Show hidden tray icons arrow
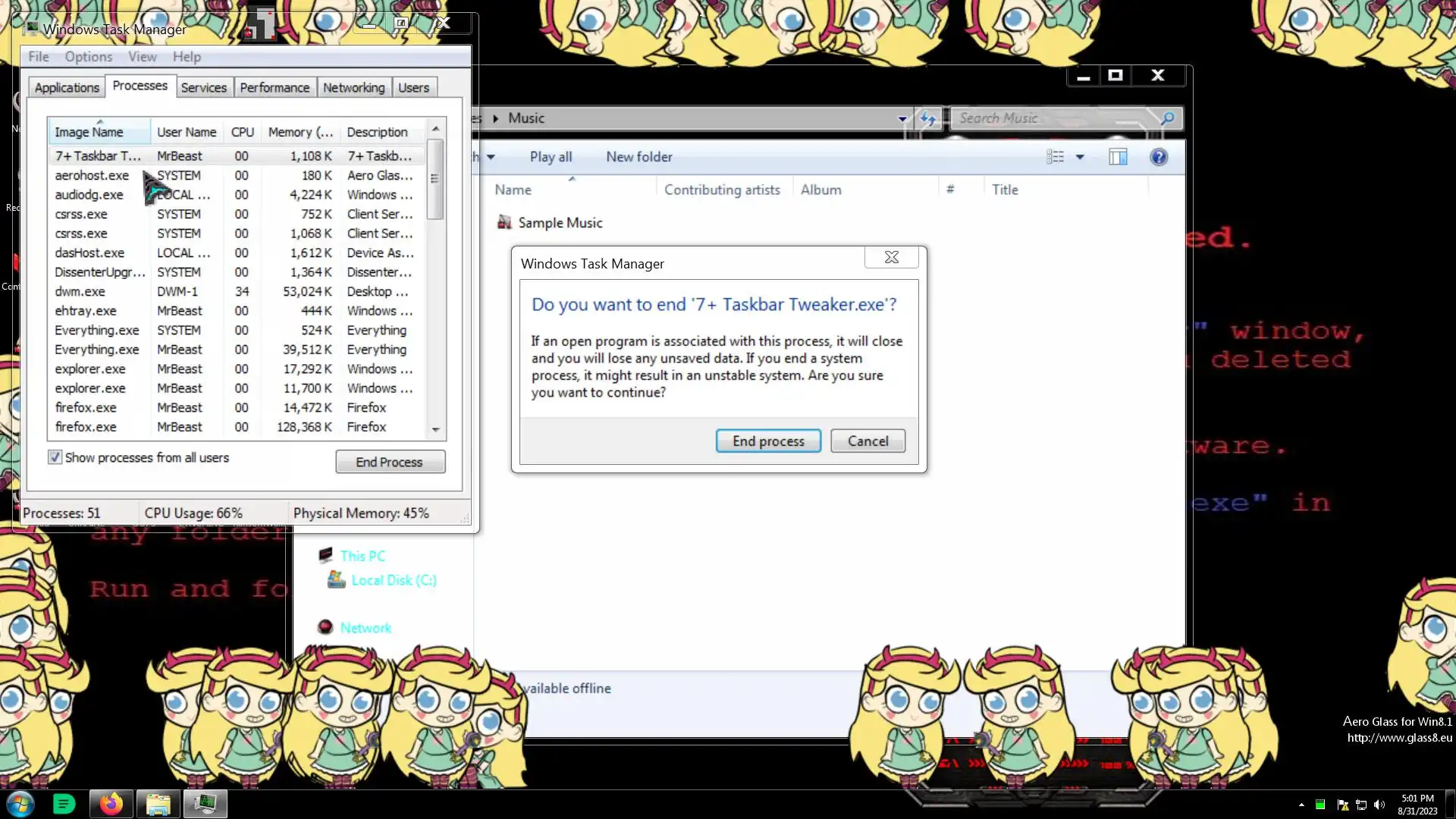 [x=1301, y=805]
